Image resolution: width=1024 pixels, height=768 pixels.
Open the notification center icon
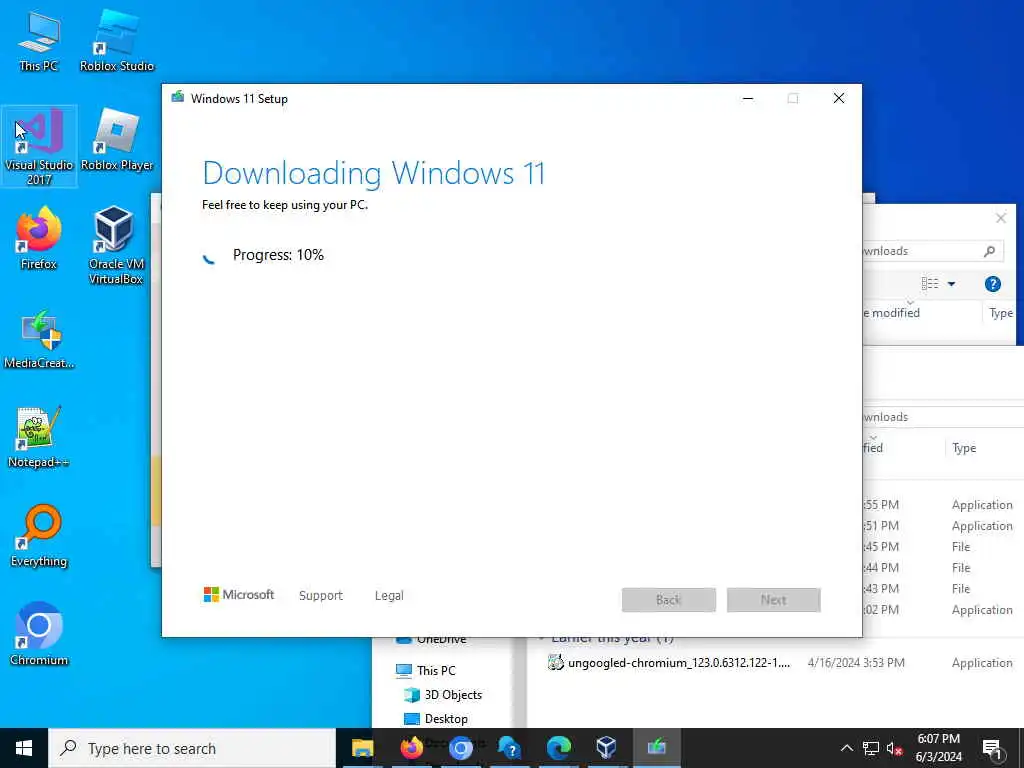coord(993,748)
